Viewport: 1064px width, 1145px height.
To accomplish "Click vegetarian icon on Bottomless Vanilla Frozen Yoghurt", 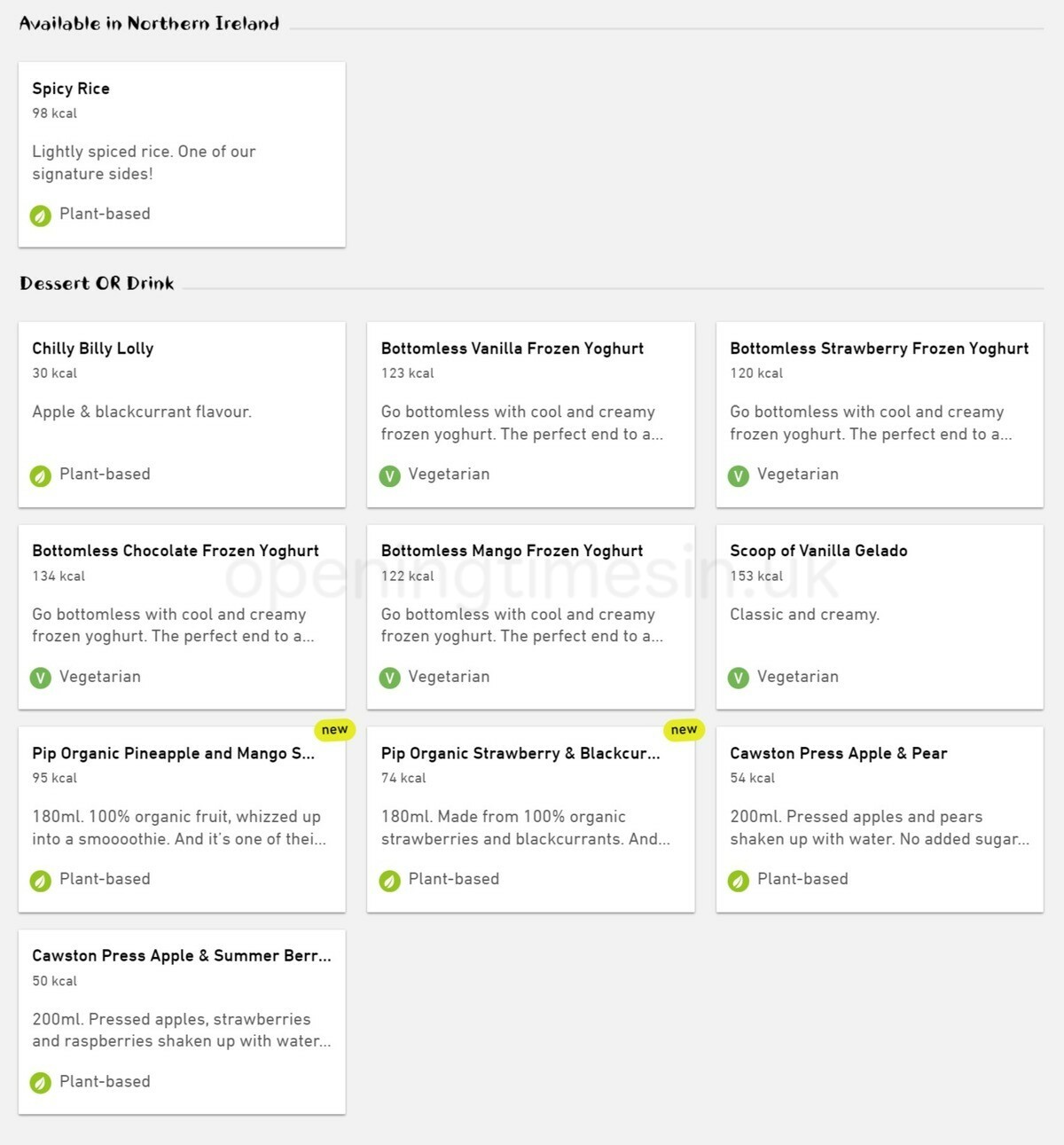I will (x=389, y=475).
